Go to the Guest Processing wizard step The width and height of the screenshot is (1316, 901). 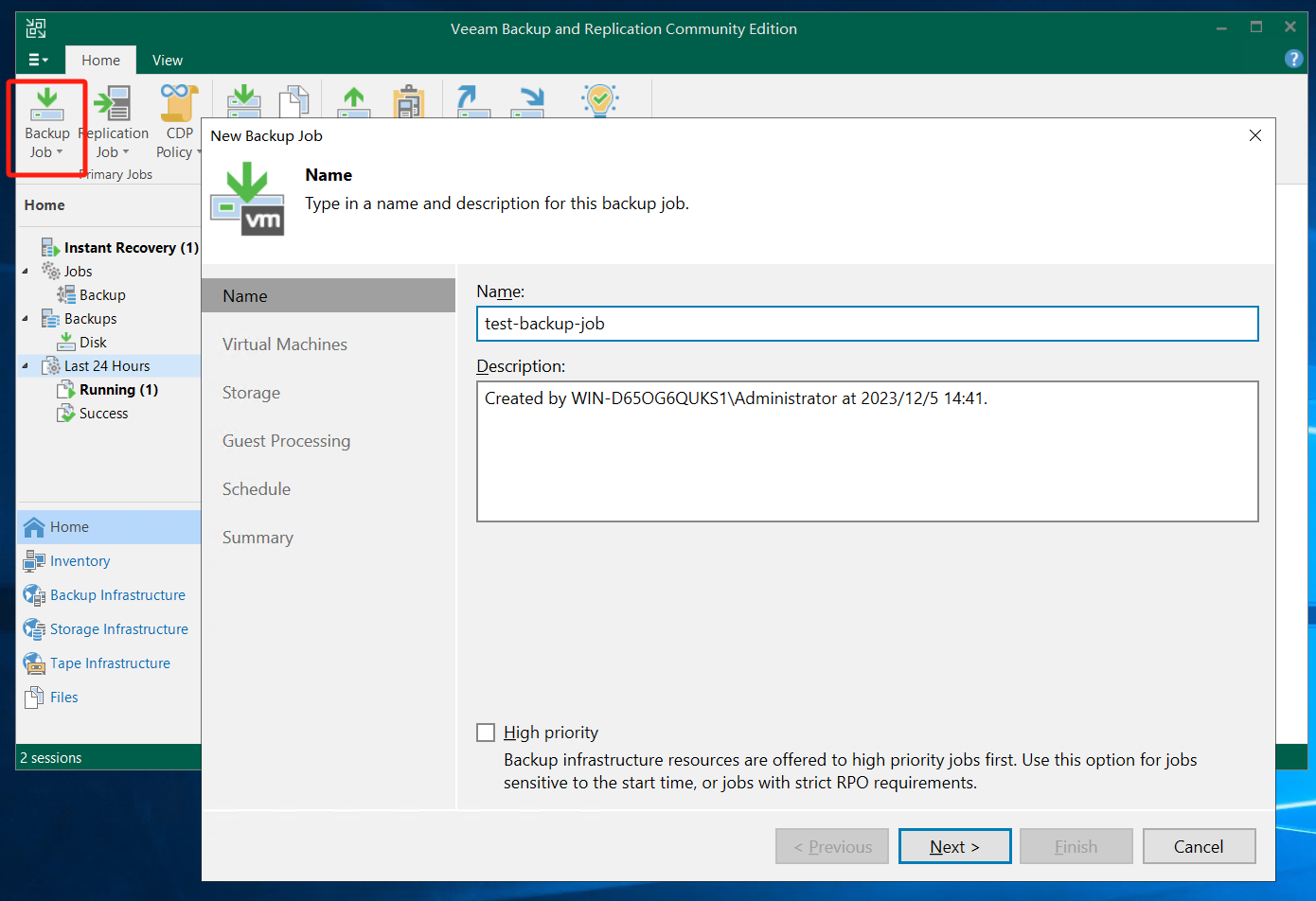pyautogui.click(x=286, y=441)
